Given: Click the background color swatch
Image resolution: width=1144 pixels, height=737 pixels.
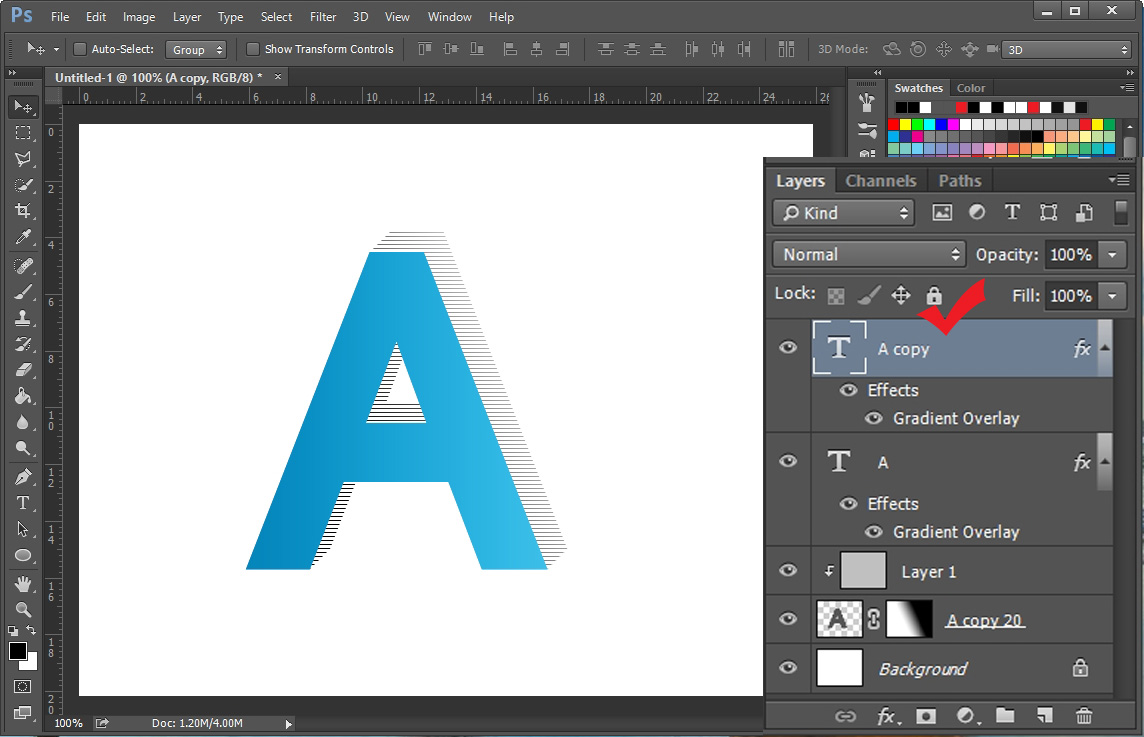Looking at the screenshot, I should pyautogui.click(x=31, y=664).
